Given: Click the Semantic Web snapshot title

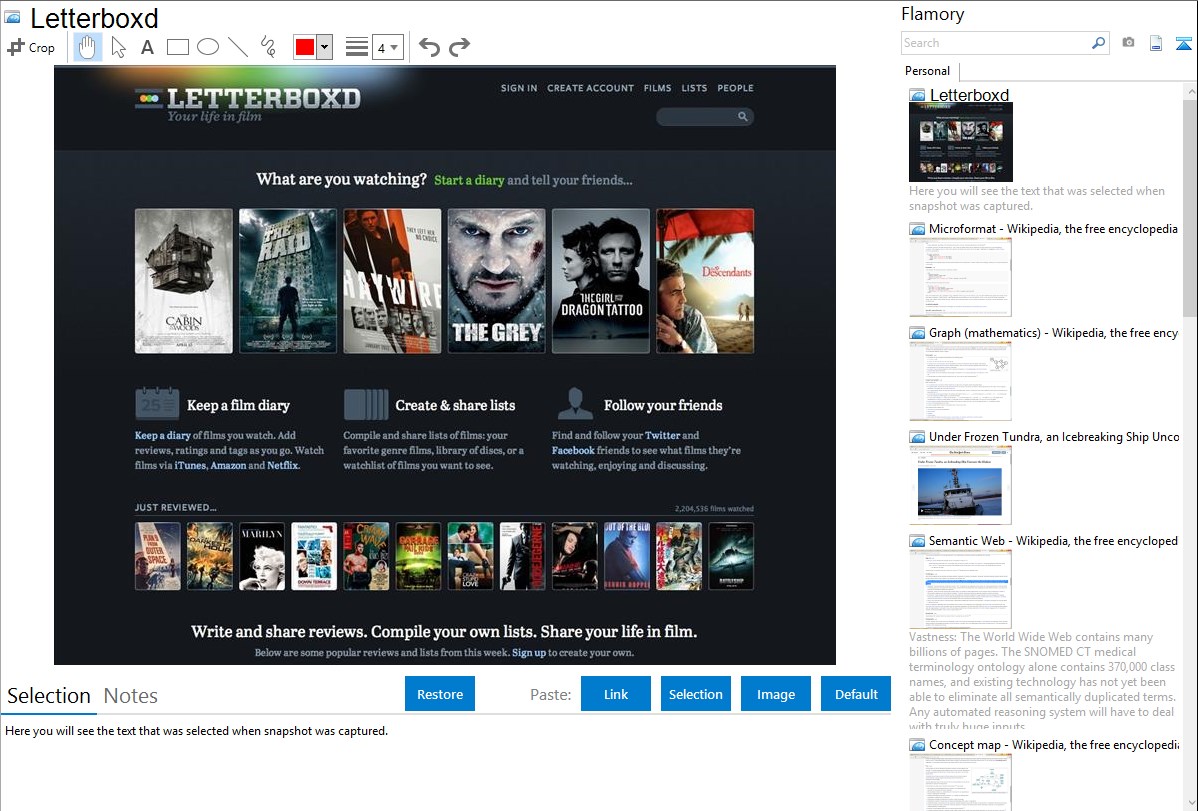Looking at the screenshot, I should coord(1053,540).
